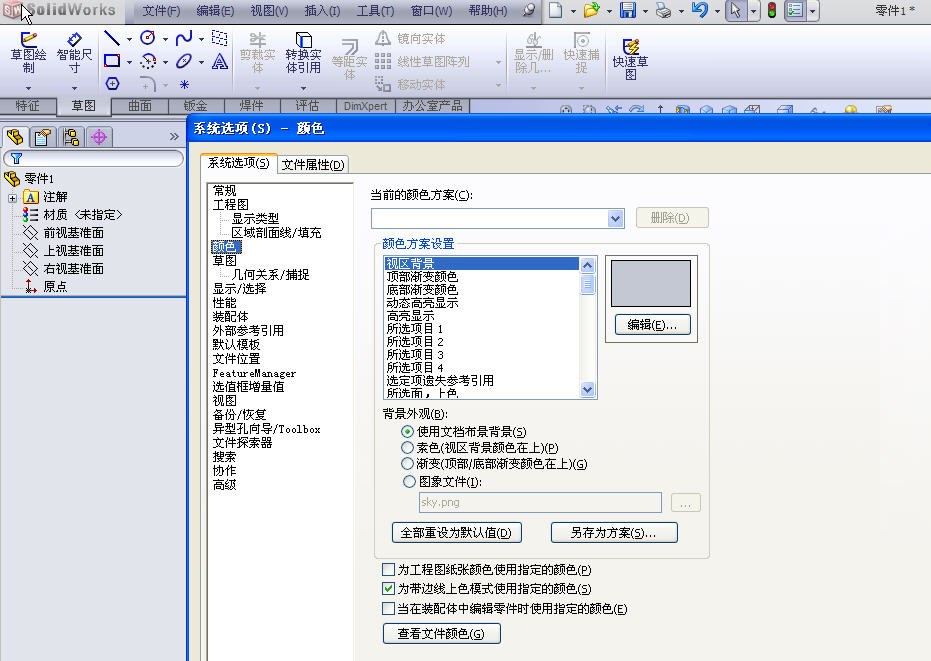Enable 为工程图纸张颜色使用指定的颜色 checkbox
The width and height of the screenshot is (931, 661).
click(388, 570)
